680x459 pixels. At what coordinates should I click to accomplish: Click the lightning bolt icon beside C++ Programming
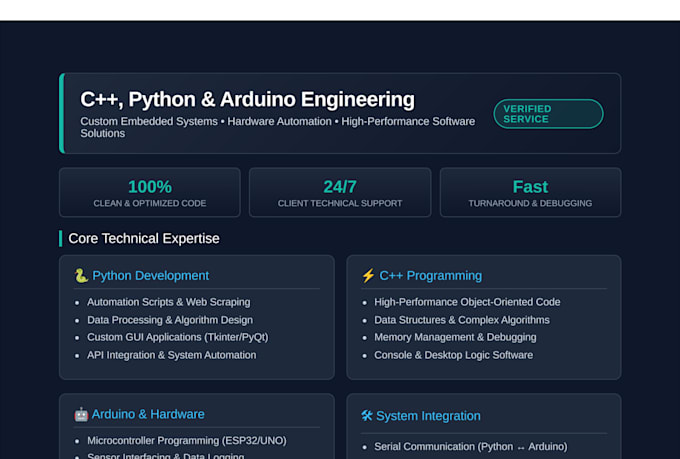(368, 275)
